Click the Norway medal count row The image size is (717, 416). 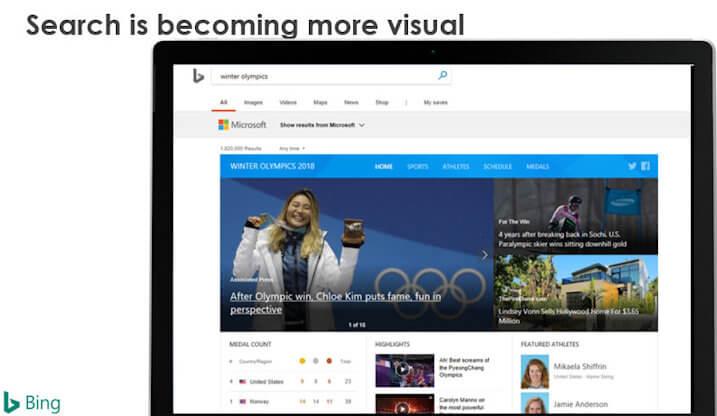pos(291,401)
